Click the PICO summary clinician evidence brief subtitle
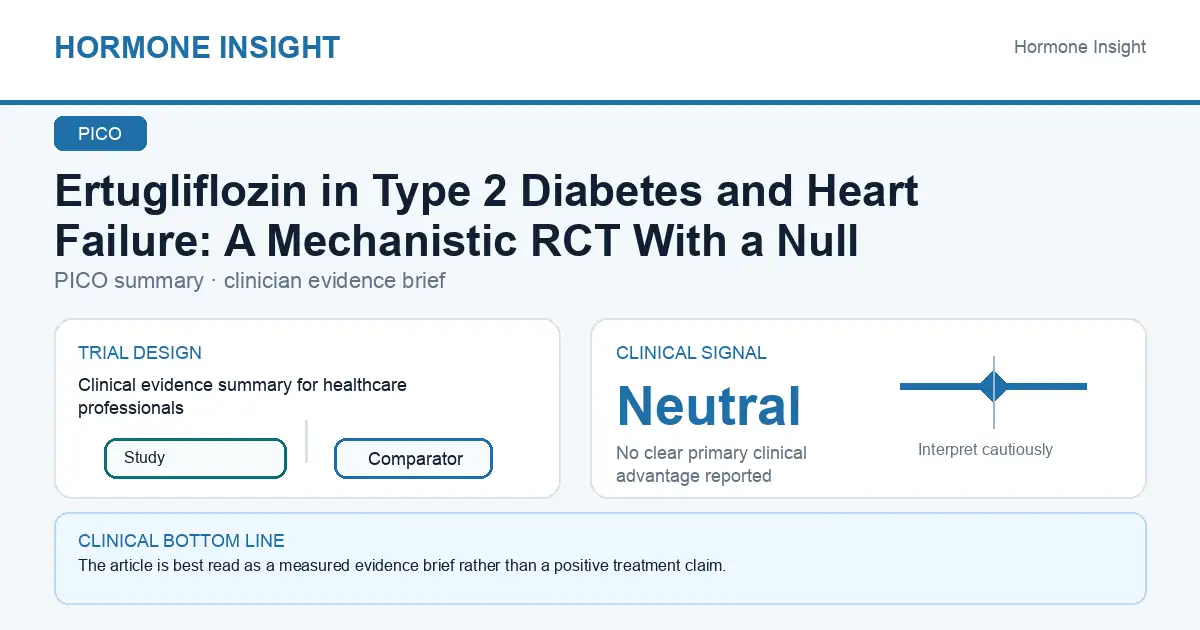 (250, 280)
